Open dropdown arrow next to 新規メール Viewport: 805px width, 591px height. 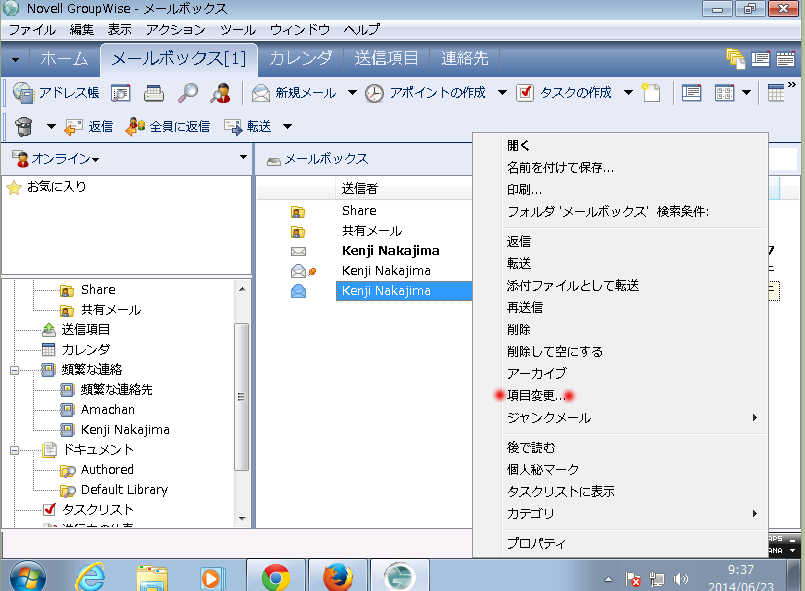(x=352, y=93)
